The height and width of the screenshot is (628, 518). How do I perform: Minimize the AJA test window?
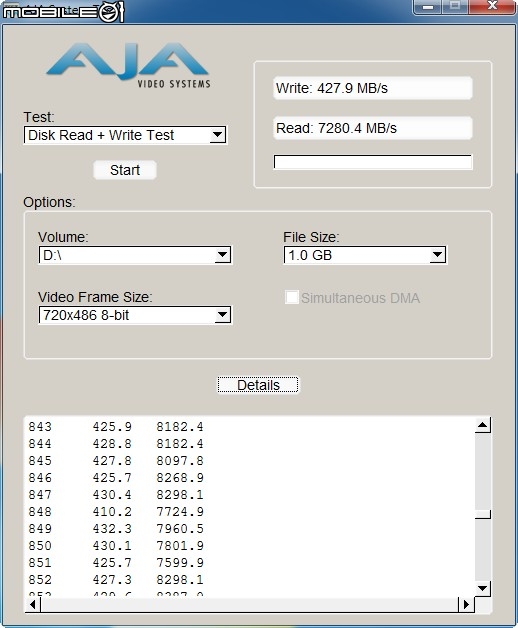(427, 6)
